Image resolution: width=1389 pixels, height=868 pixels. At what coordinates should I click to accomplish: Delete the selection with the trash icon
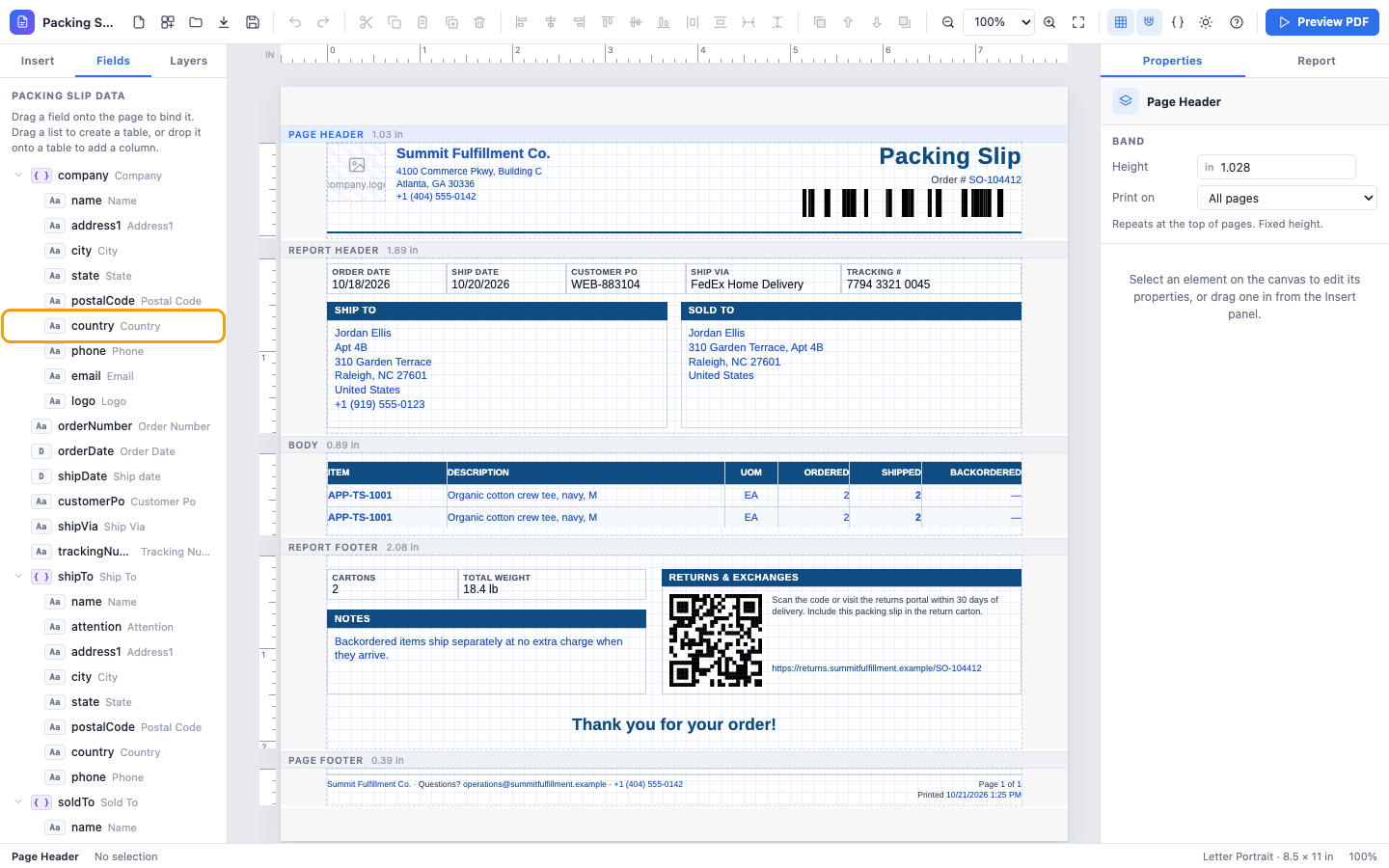[x=479, y=22]
